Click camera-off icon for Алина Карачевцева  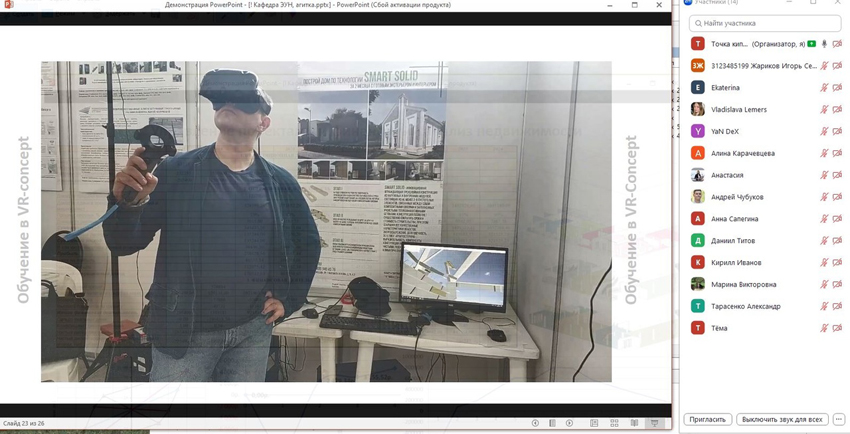pyautogui.click(x=838, y=153)
